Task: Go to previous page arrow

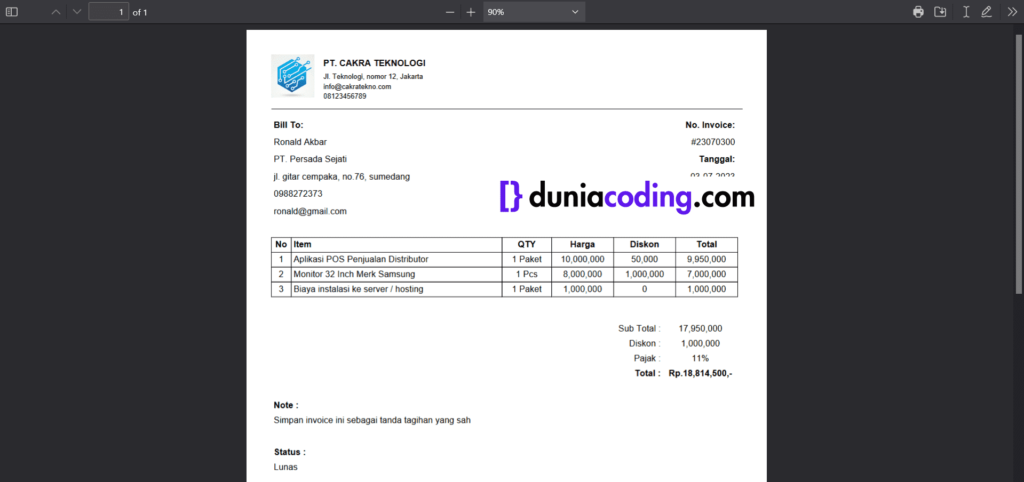Action: click(x=56, y=12)
